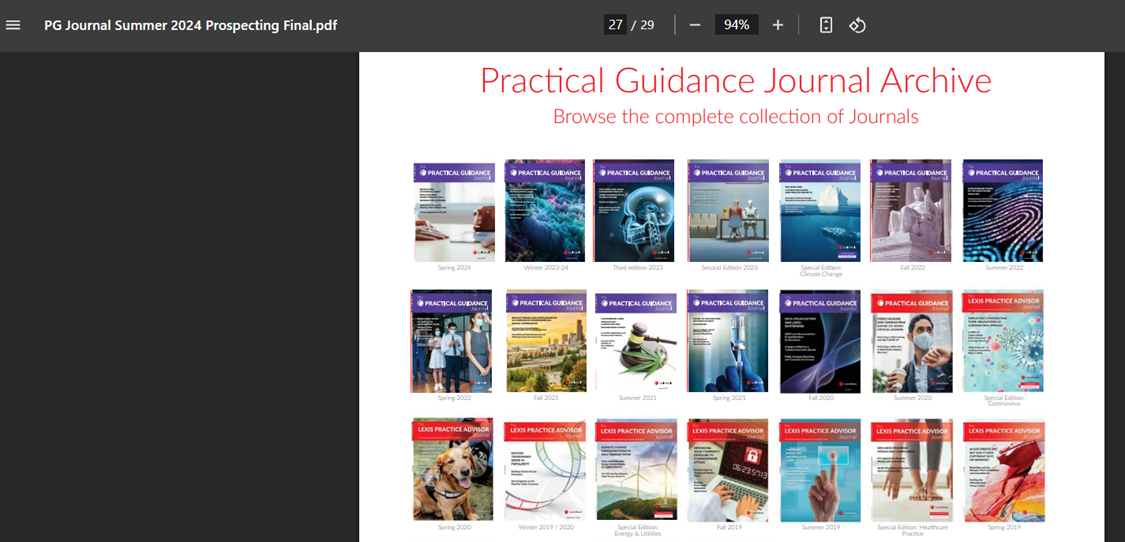
Task: Click the Third edition 2023 caption
Action: 637,268
